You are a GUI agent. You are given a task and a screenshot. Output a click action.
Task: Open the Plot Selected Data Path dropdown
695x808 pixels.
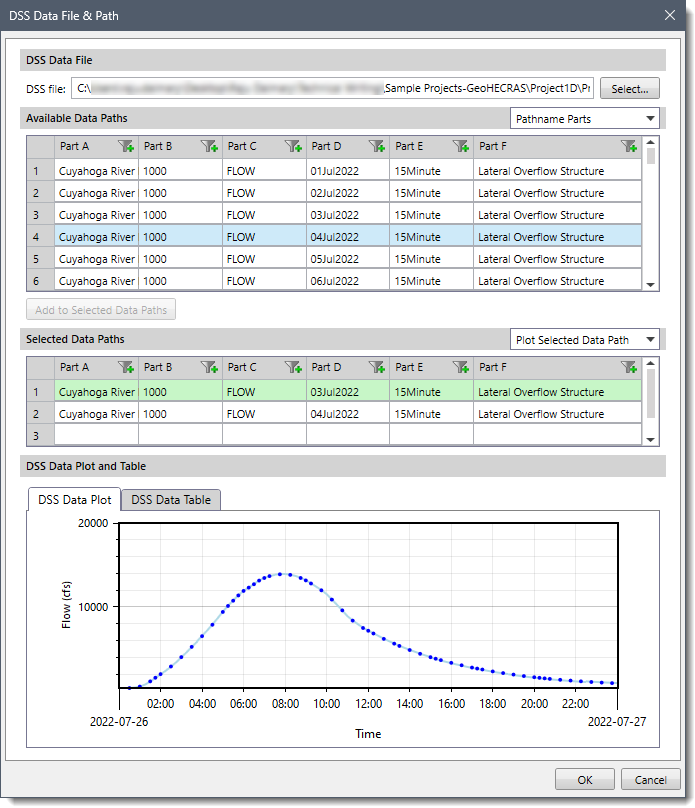tap(585, 340)
